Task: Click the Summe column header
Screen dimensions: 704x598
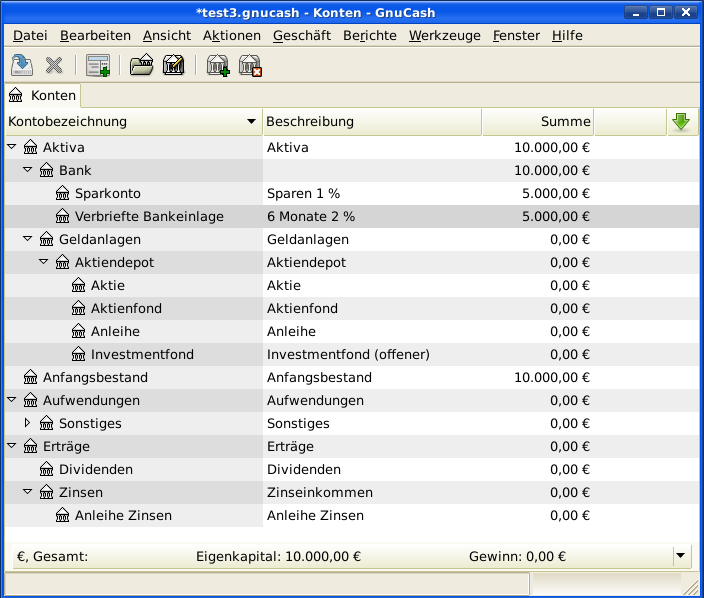Action: click(x=537, y=122)
